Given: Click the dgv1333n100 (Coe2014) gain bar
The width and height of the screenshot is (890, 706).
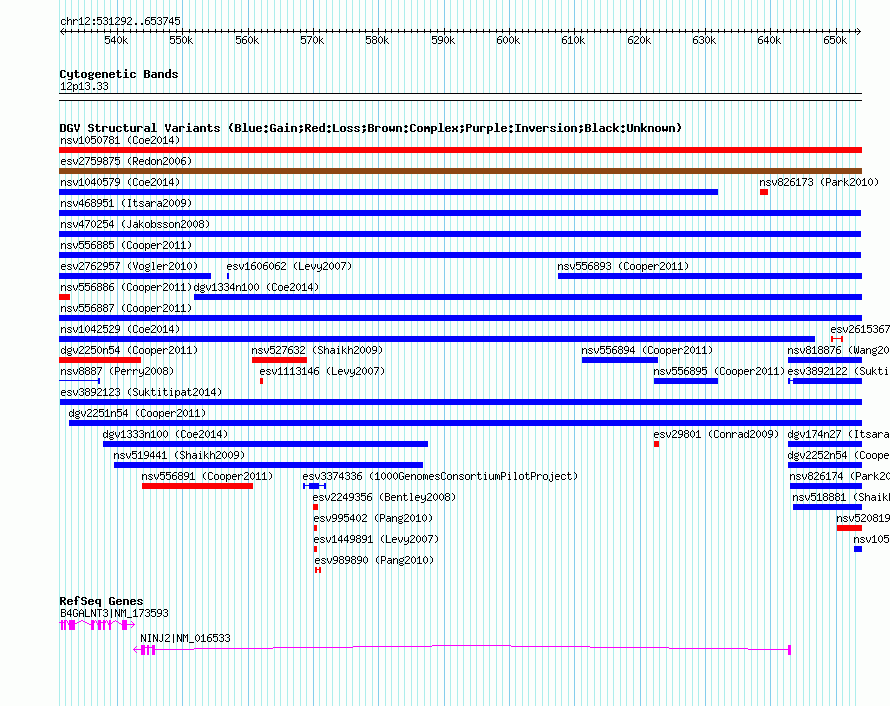Looking at the screenshot, I should (x=266, y=444).
